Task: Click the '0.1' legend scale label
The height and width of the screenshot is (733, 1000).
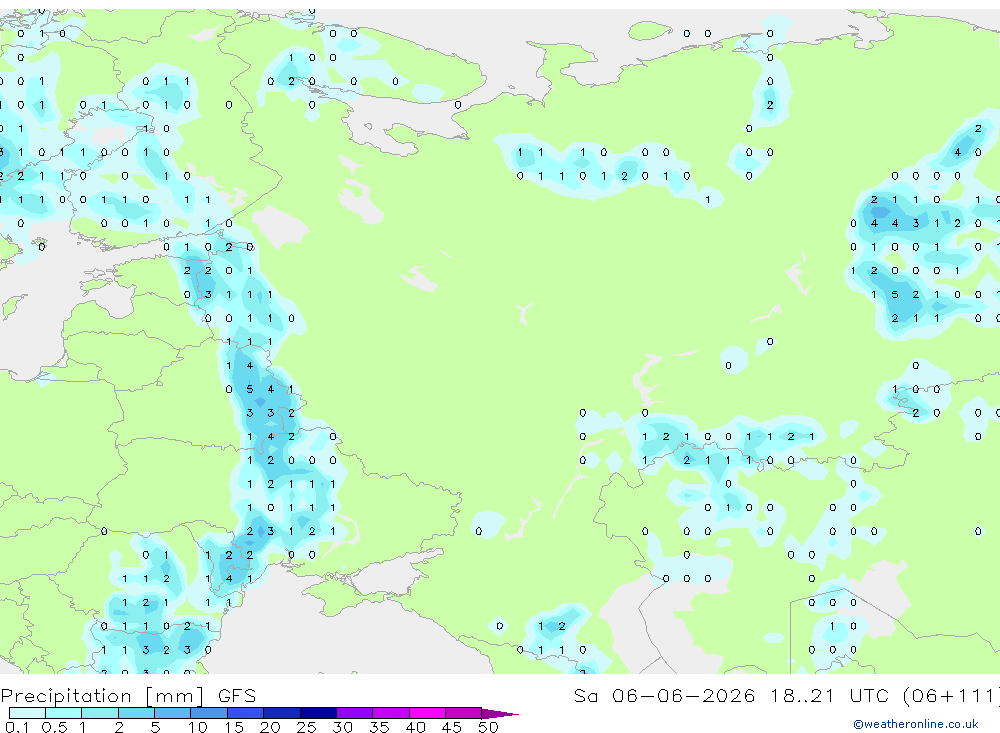Action: [x=17, y=727]
